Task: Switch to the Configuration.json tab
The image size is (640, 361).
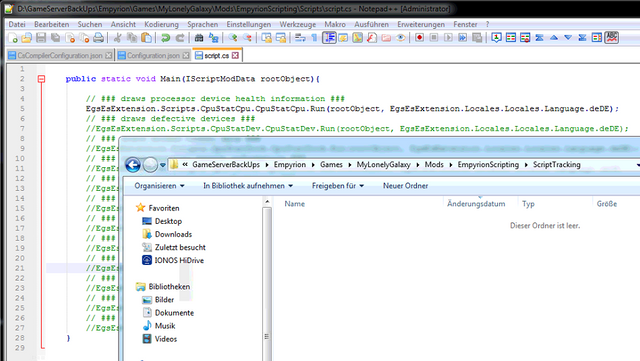Action: [x=153, y=56]
